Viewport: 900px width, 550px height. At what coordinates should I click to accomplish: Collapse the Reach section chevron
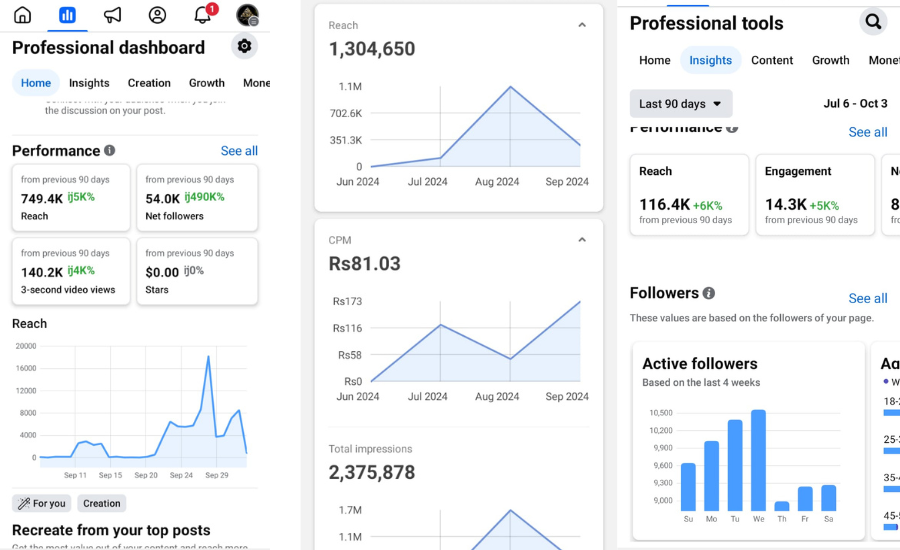tap(582, 25)
